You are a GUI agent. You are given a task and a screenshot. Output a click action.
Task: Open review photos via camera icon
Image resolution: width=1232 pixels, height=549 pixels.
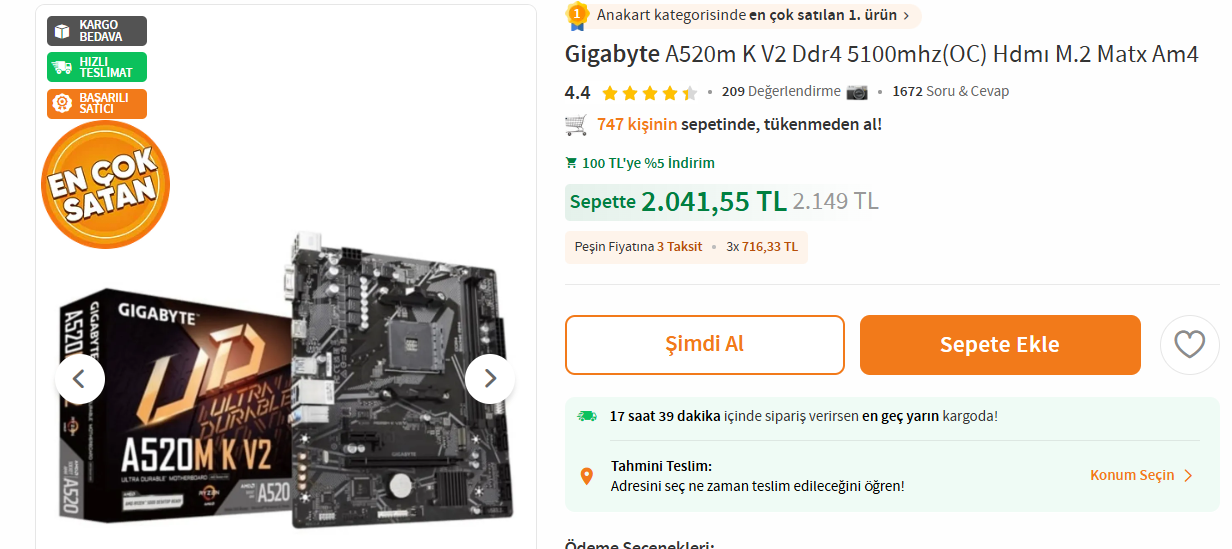pyautogui.click(x=857, y=92)
